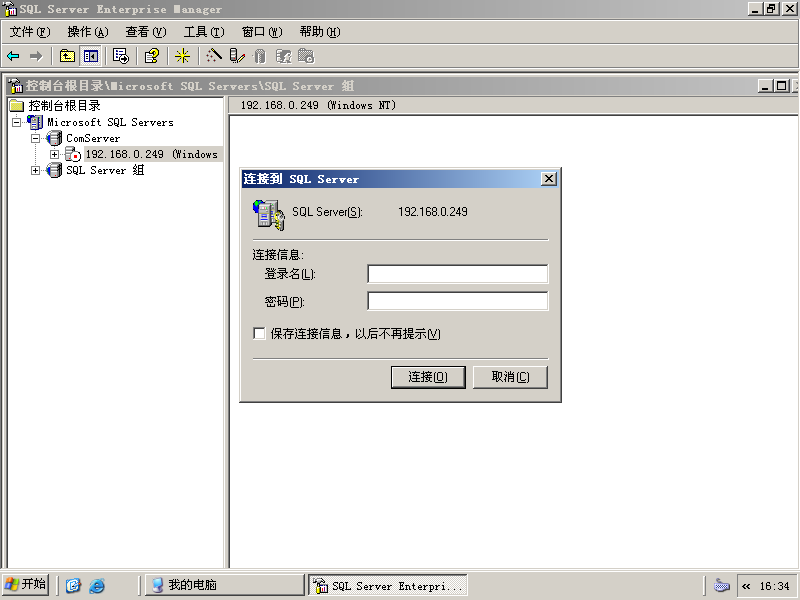Image resolution: width=800 pixels, height=600 pixels.
Task: Click the 开始 Start button
Action: (26, 585)
